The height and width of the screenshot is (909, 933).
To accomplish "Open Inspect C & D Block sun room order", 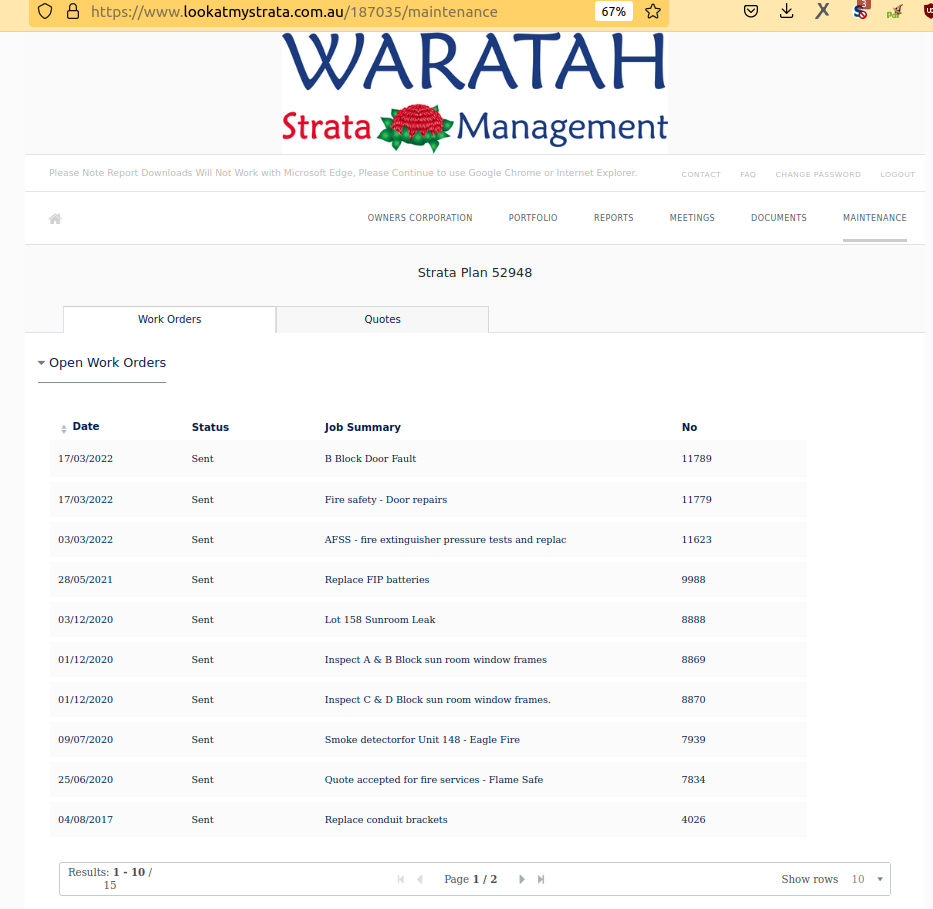I will tap(437, 700).
